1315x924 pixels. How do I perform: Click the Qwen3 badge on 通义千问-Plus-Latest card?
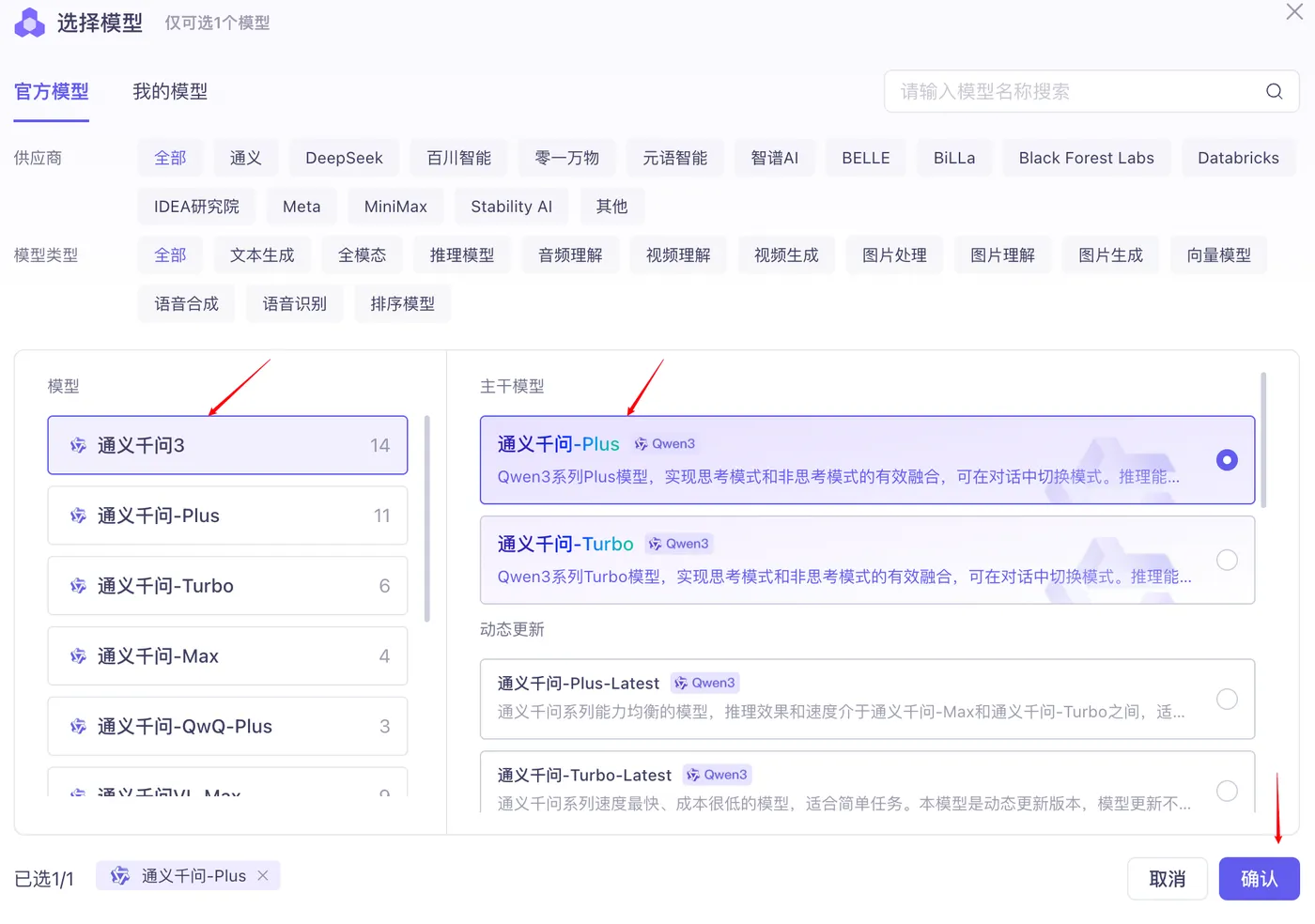click(x=704, y=683)
